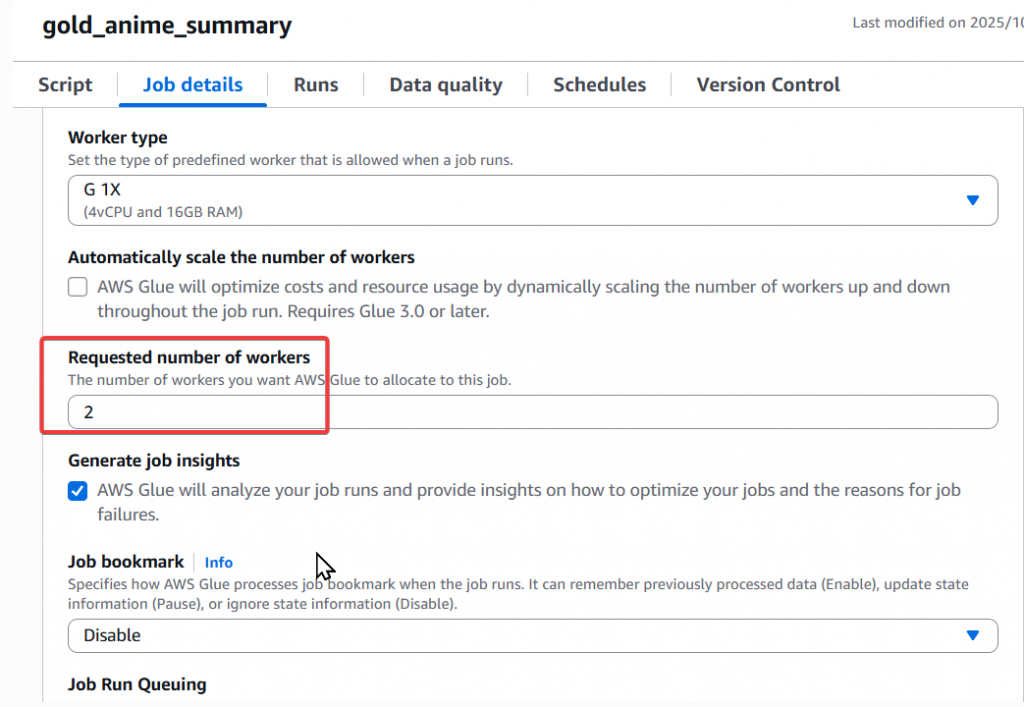Screen dimensions: 1024x707
Task: Select the Job details tab
Action: click(x=193, y=85)
